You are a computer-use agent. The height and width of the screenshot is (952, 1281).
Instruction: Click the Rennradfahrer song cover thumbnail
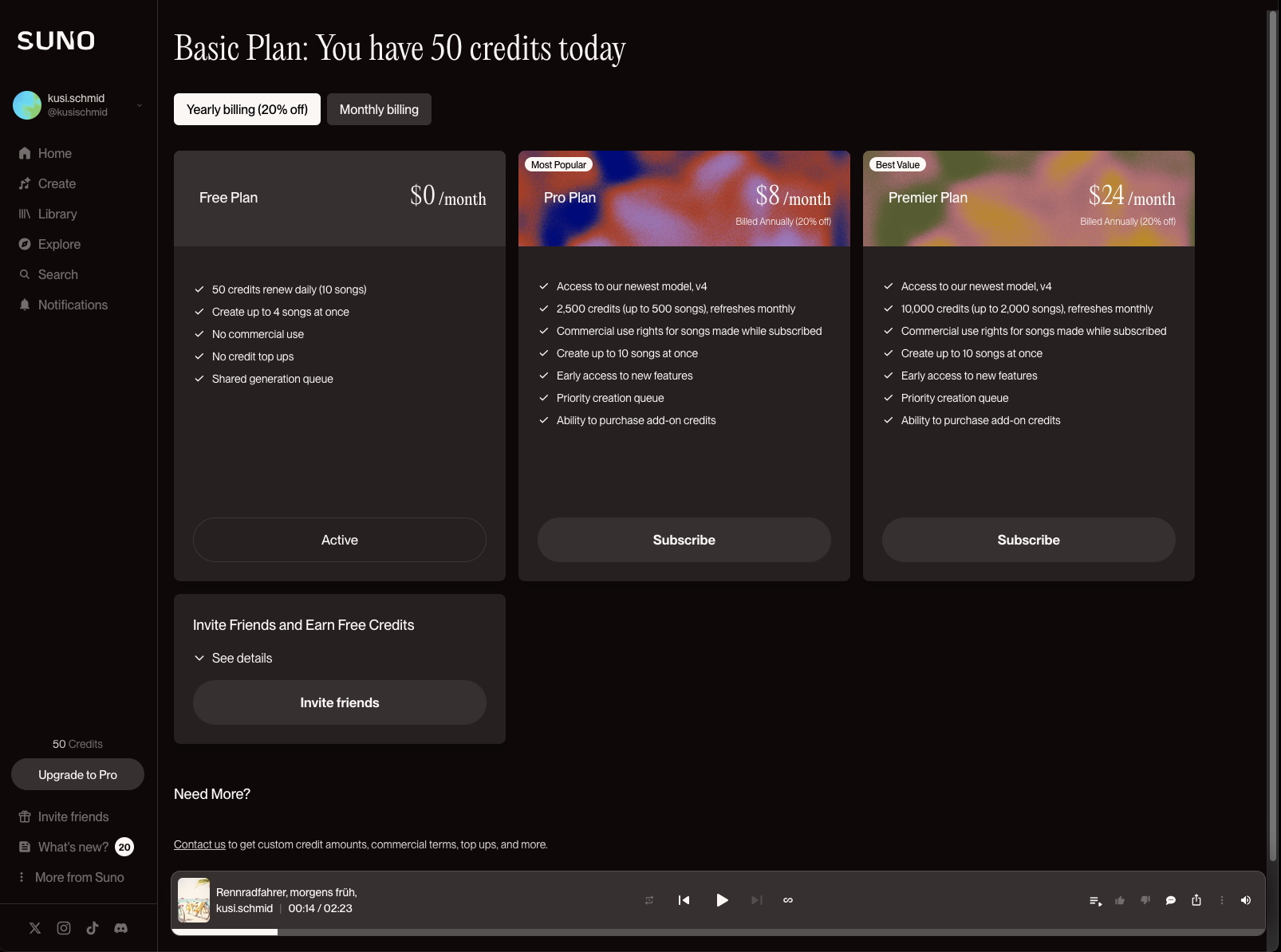click(194, 900)
